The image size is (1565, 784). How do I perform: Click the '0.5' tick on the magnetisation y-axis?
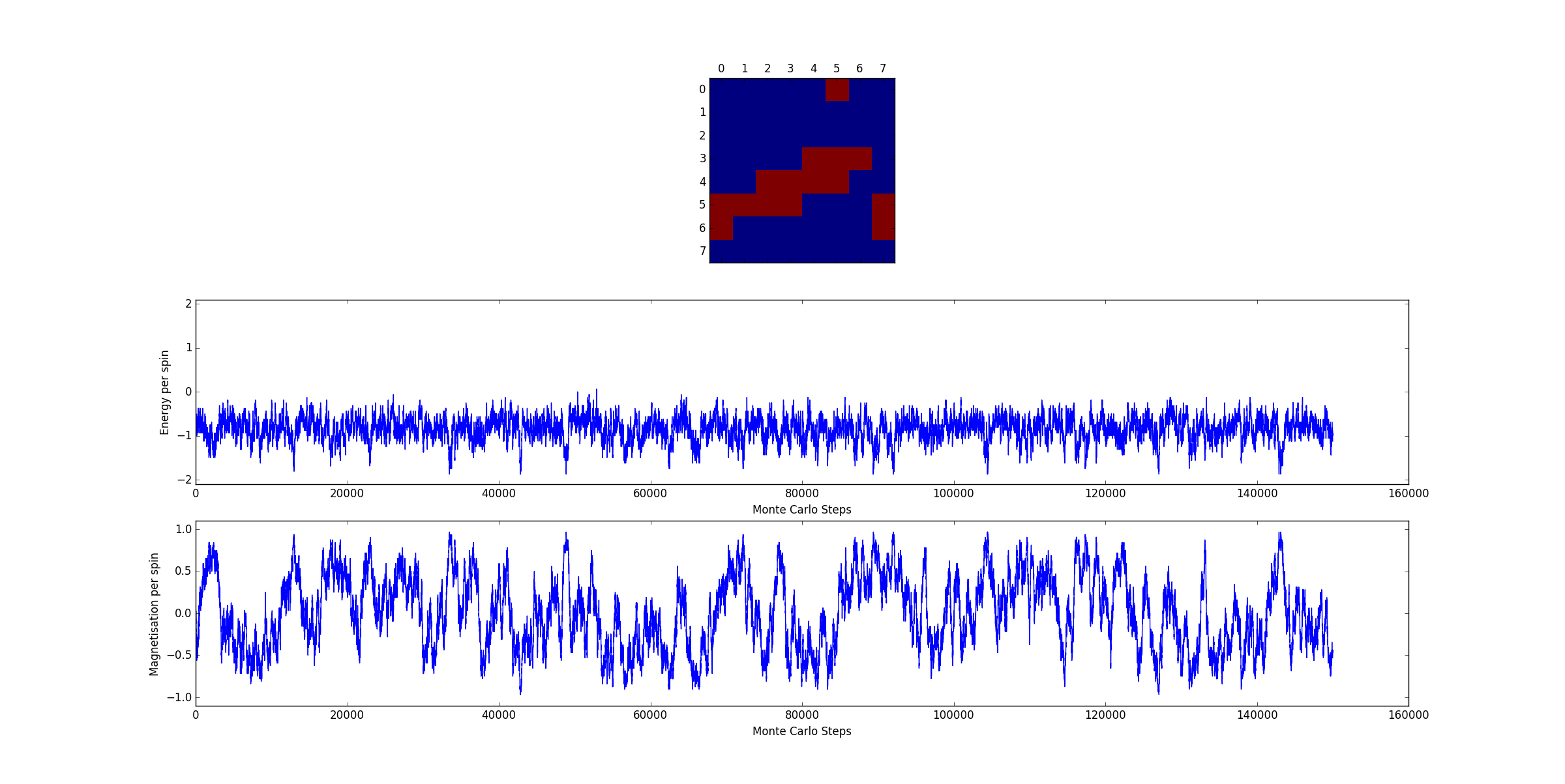[x=183, y=572]
